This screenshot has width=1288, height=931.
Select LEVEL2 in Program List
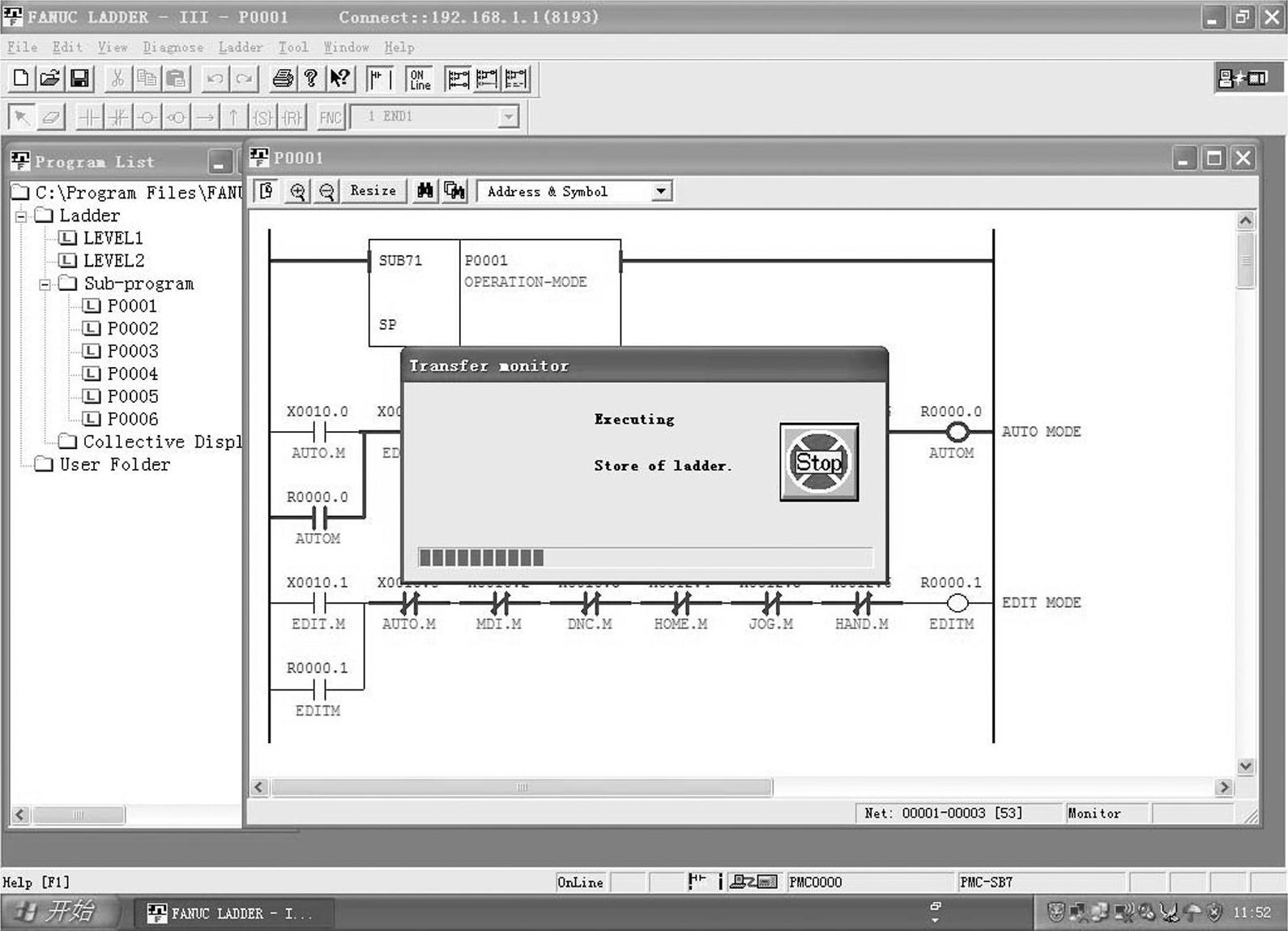(x=113, y=261)
